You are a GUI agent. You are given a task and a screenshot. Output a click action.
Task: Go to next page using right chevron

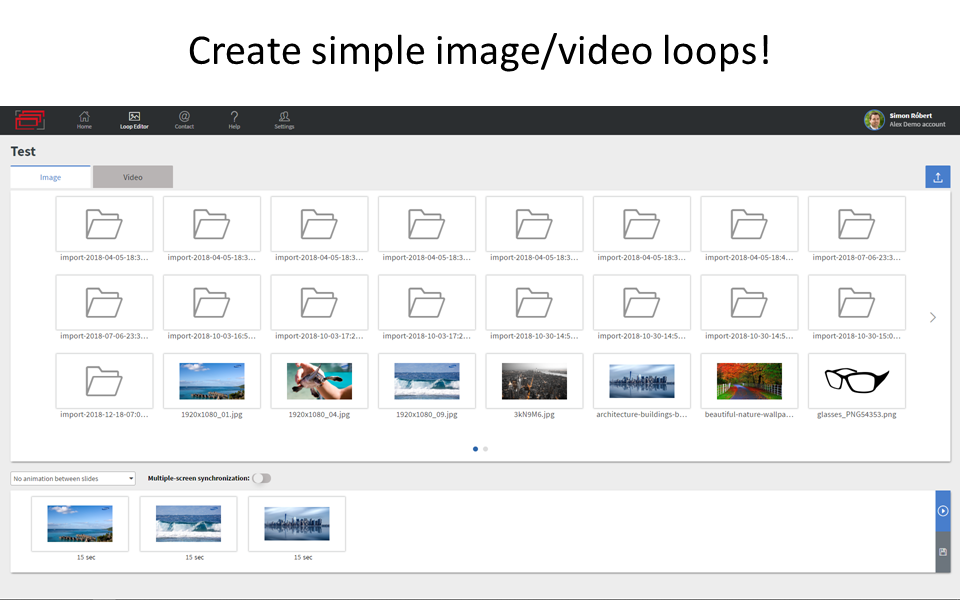(933, 317)
